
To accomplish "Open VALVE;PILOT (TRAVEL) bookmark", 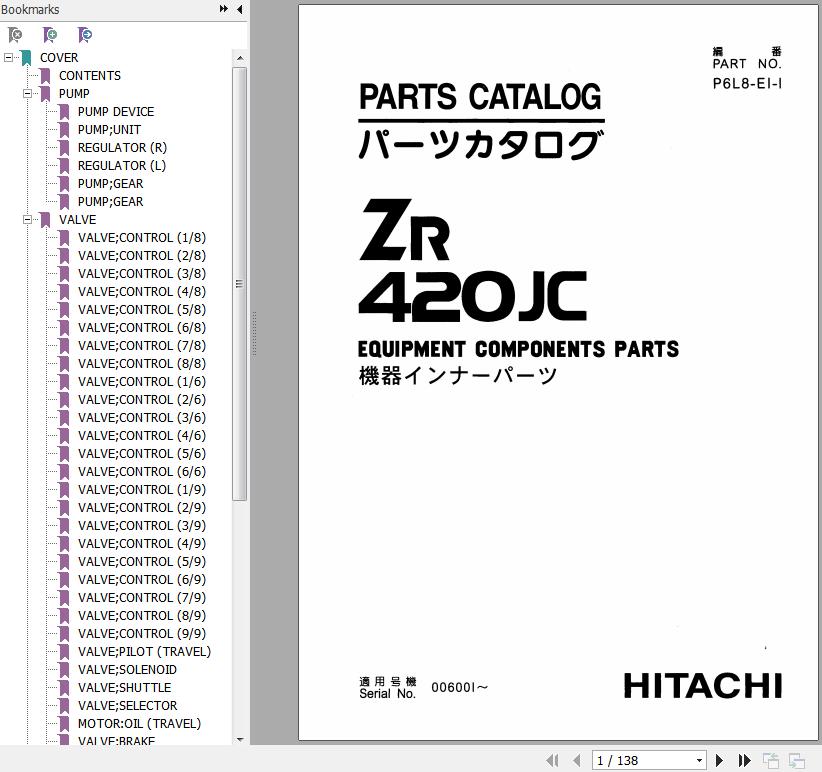I will tap(144, 651).
